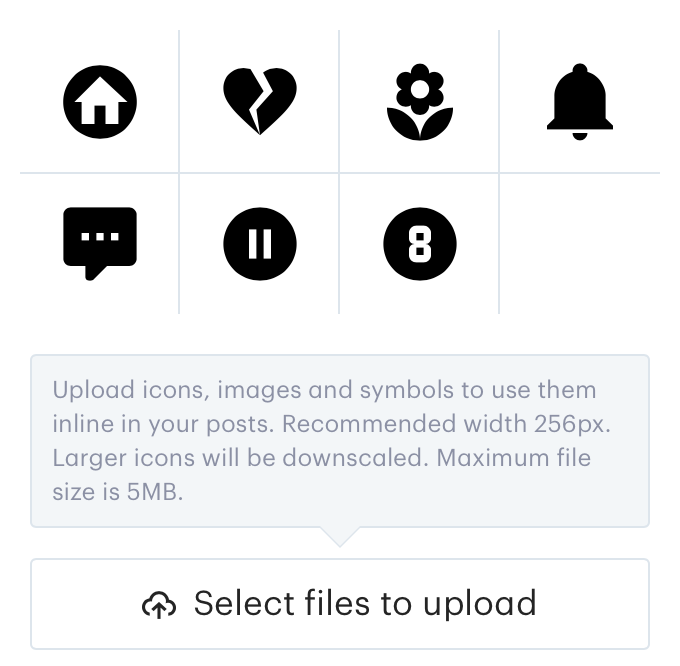Select the home icon in circle
Image resolution: width=680 pixels, height=666 pixels.
click(100, 102)
